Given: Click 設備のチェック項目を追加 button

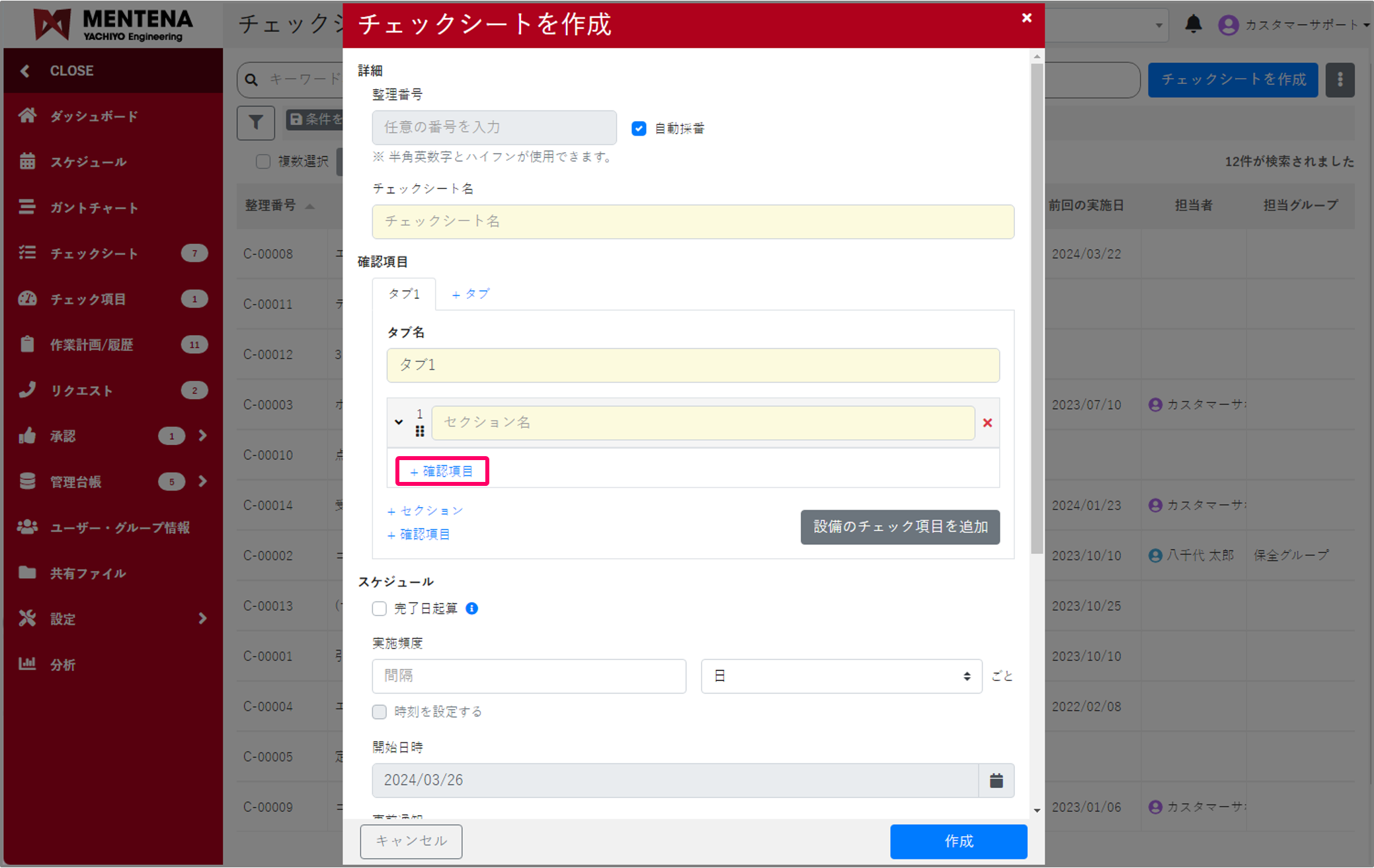Looking at the screenshot, I should point(899,527).
